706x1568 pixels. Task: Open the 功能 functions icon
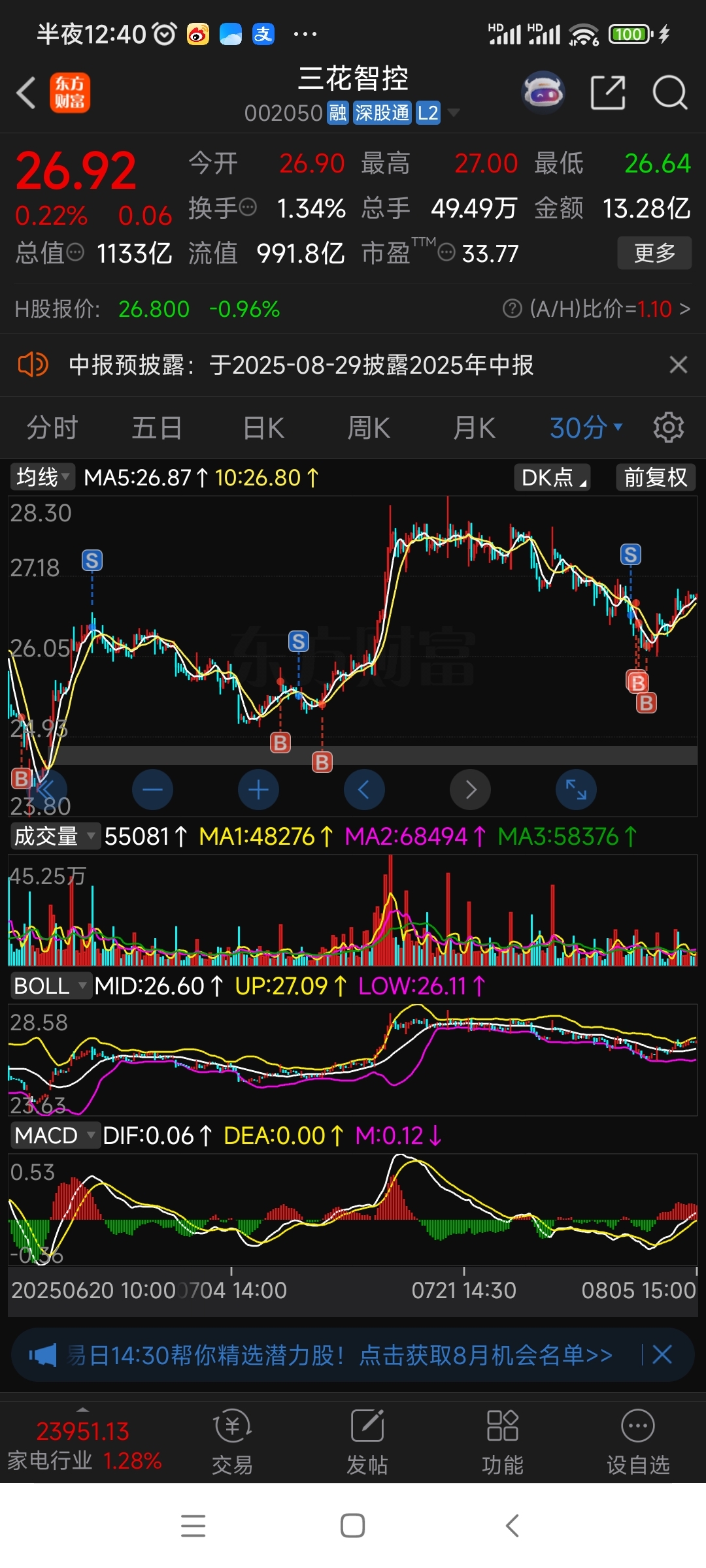click(503, 1442)
